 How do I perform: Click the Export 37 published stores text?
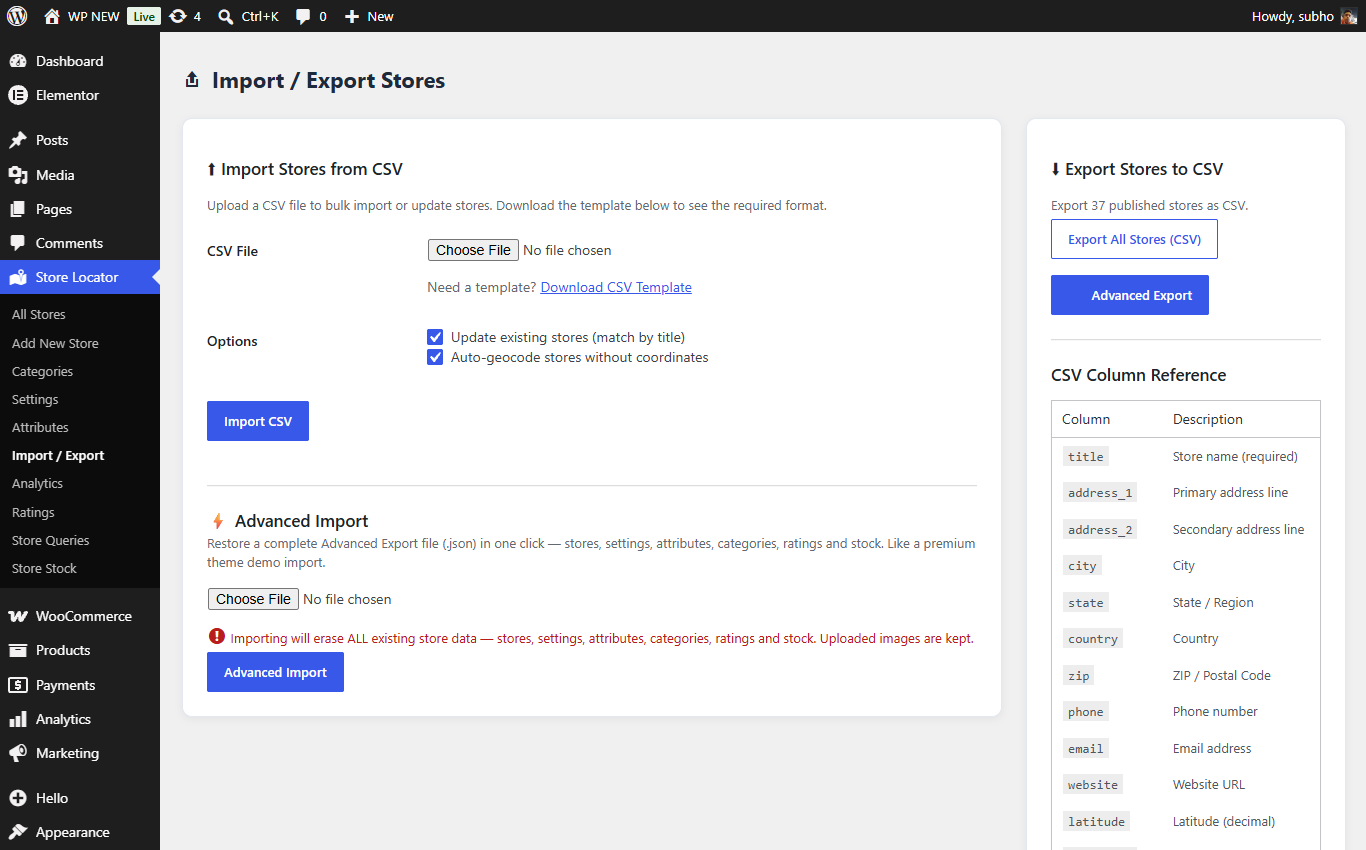(1150, 206)
